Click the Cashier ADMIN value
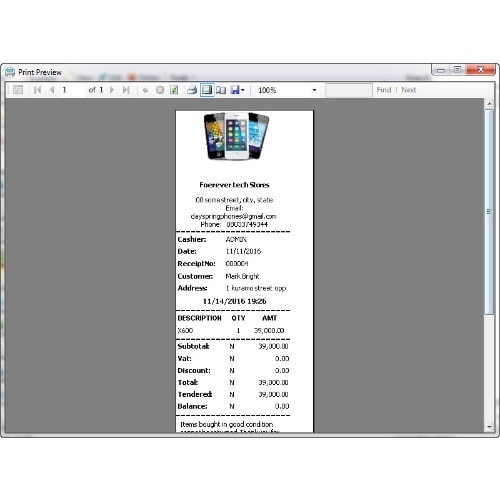The image size is (500, 500). [x=236, y=239]
